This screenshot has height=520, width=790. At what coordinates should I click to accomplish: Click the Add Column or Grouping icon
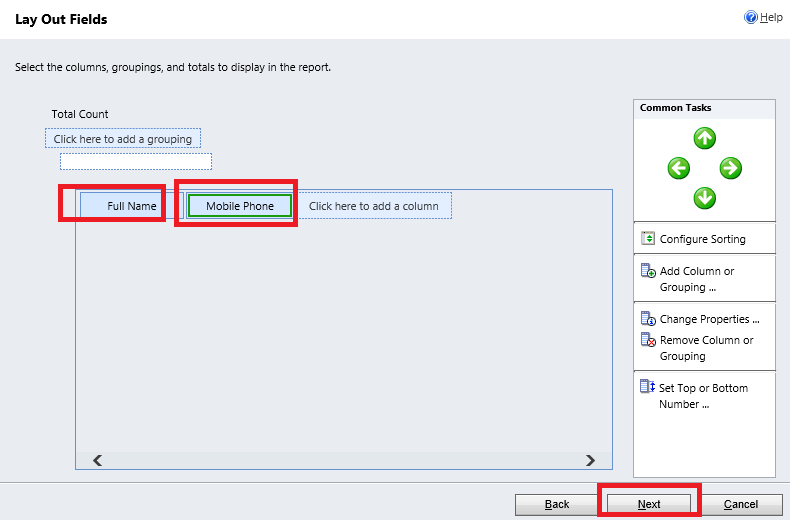pyautogui.click(x=648, y=271)
